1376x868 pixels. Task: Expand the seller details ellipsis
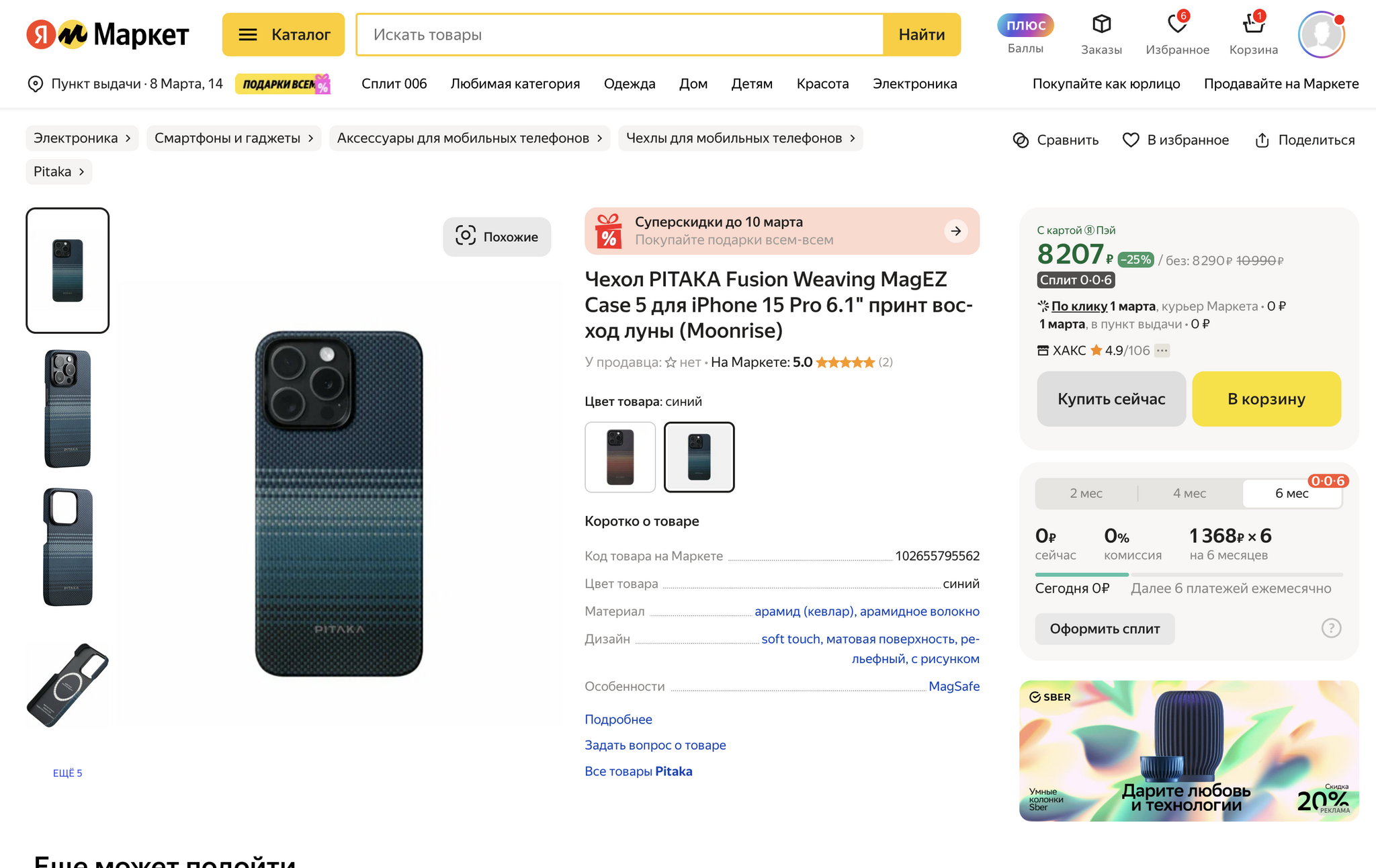click(x=1162, y=350)
